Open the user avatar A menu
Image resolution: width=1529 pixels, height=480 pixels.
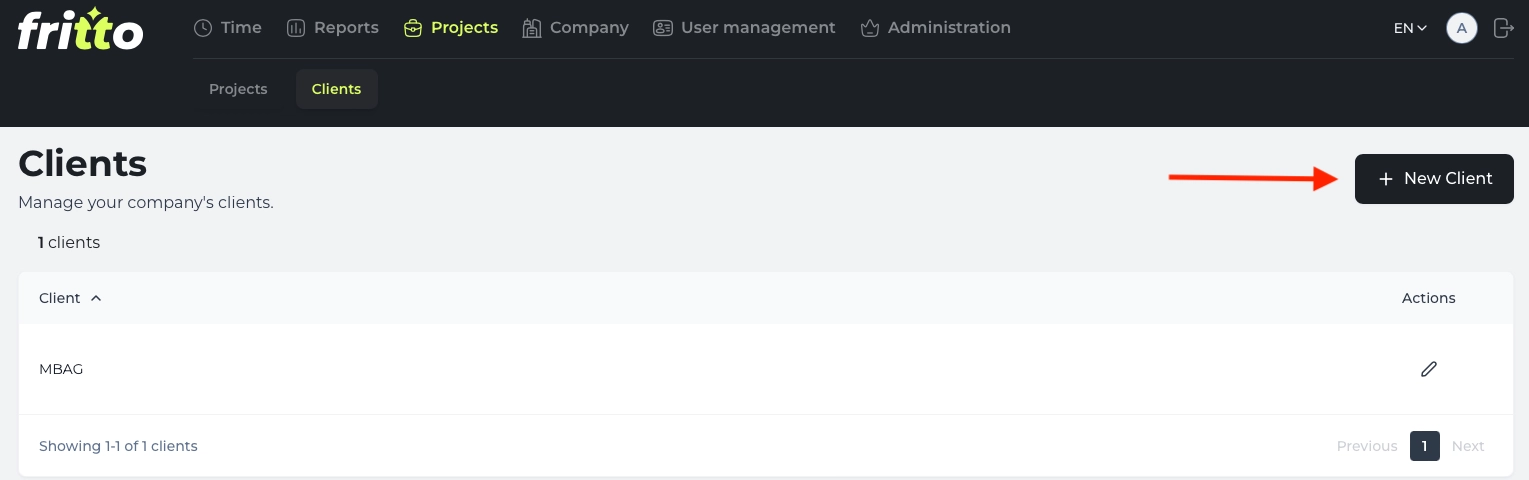[1462, 28]
